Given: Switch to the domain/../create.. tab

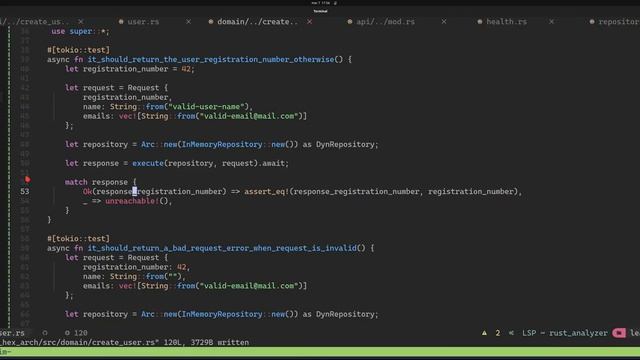Looking at the screenshot, I should click(258, 22).
